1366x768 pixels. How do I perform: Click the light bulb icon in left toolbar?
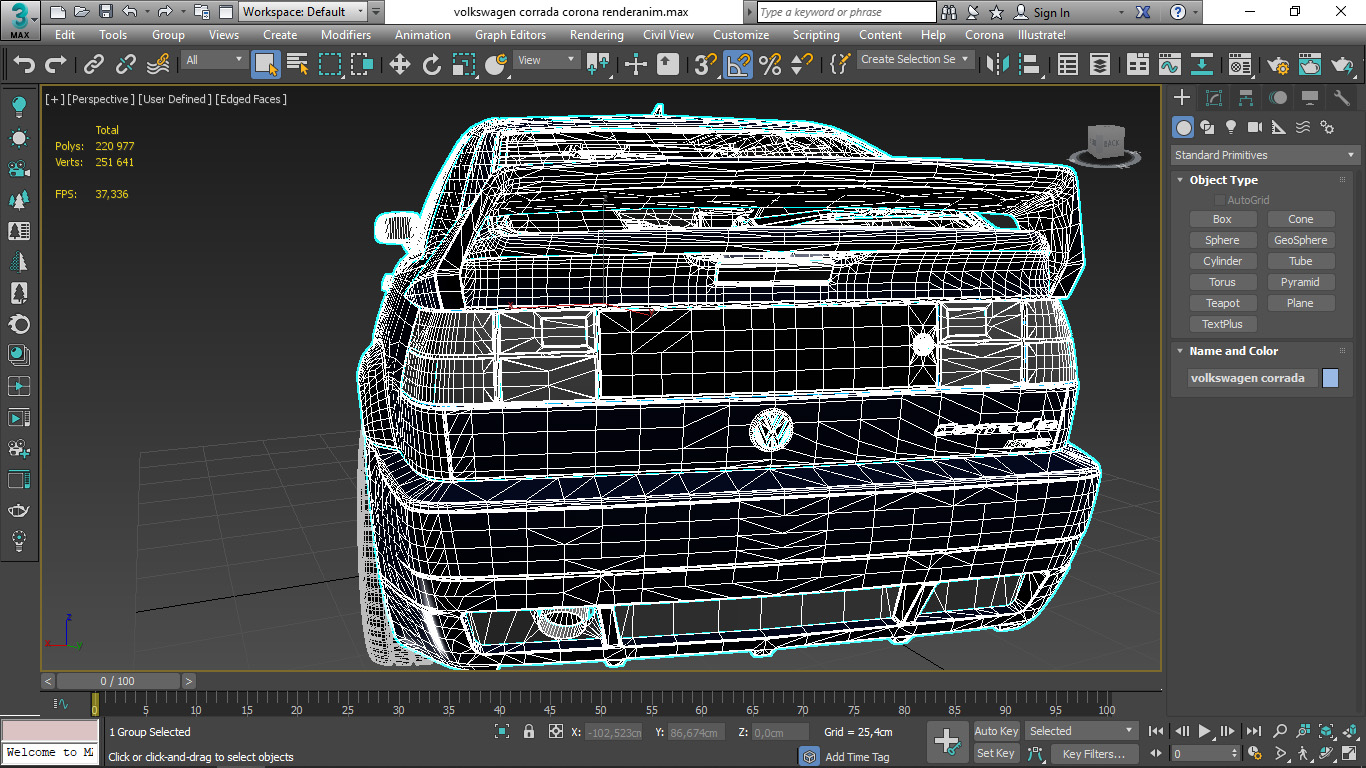(x=19, y=106)
